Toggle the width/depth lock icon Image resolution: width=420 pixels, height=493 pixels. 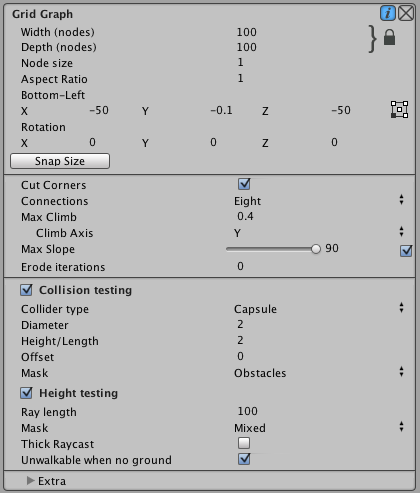[389, 37]
